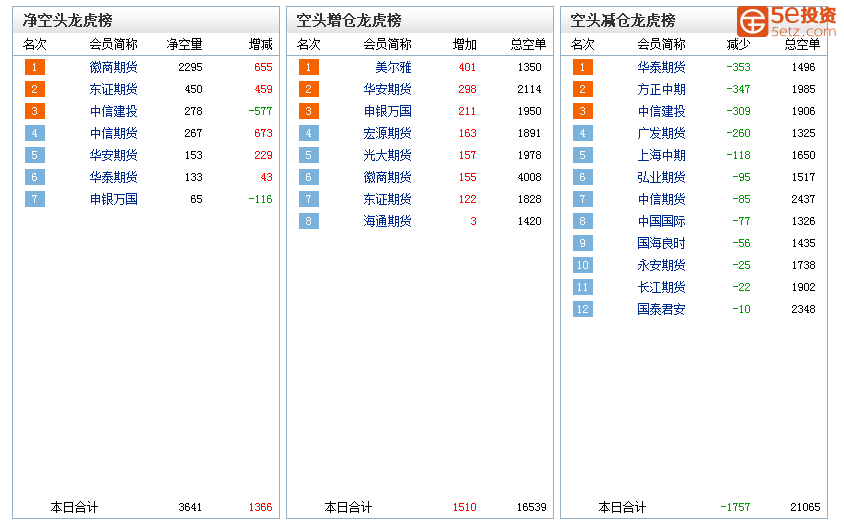Viewport: 844px width, 532px height.
Task: Select 中信期货 in the 空头减仓龙虎榜 table
Action: [x=662, y=199]
